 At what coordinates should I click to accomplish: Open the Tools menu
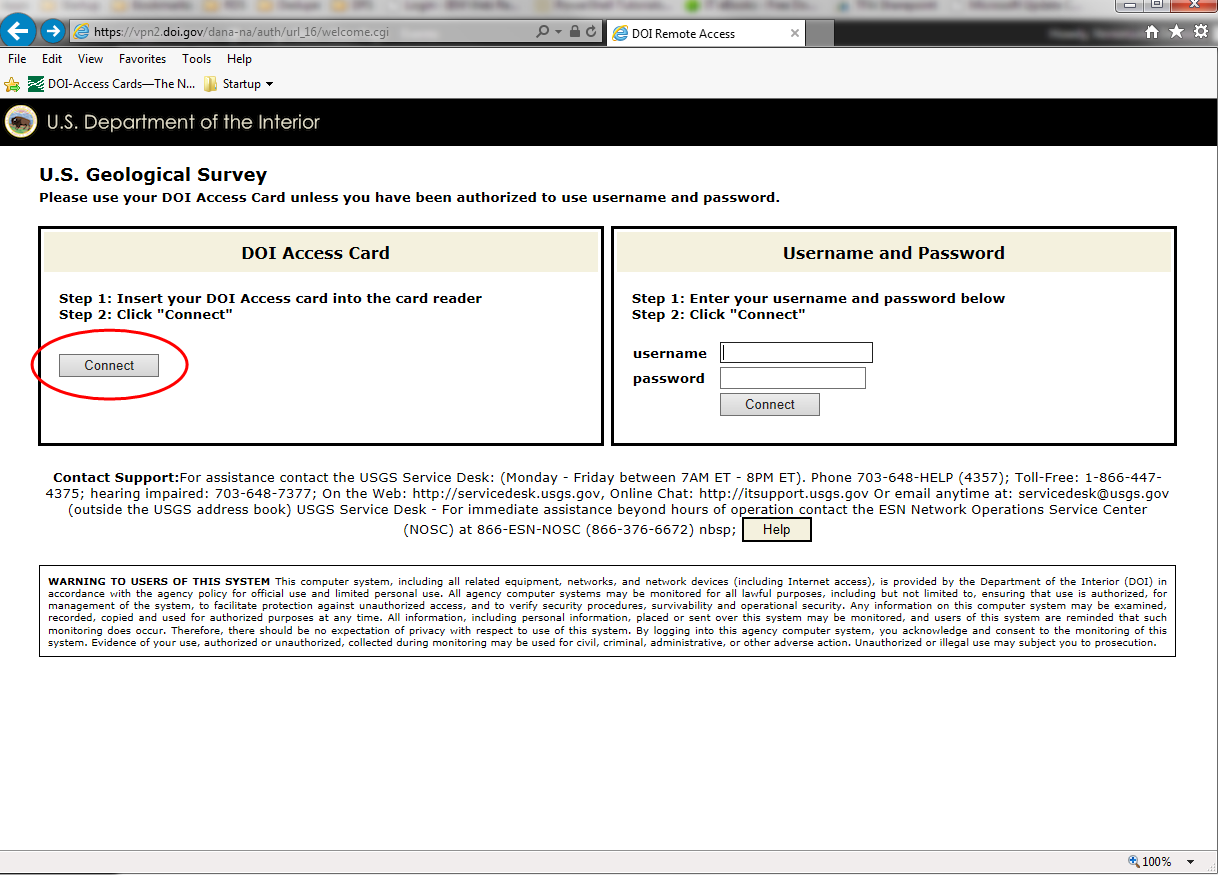click(x=197, y=59)
